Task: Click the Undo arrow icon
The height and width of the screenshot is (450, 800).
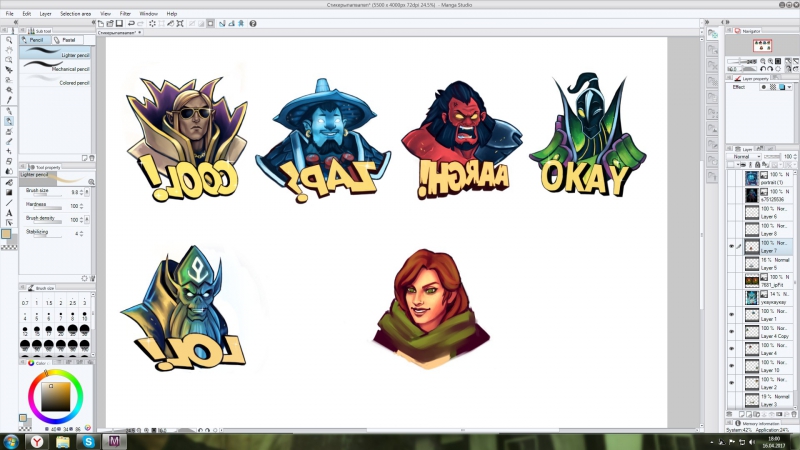Action: tap(131, 23)
